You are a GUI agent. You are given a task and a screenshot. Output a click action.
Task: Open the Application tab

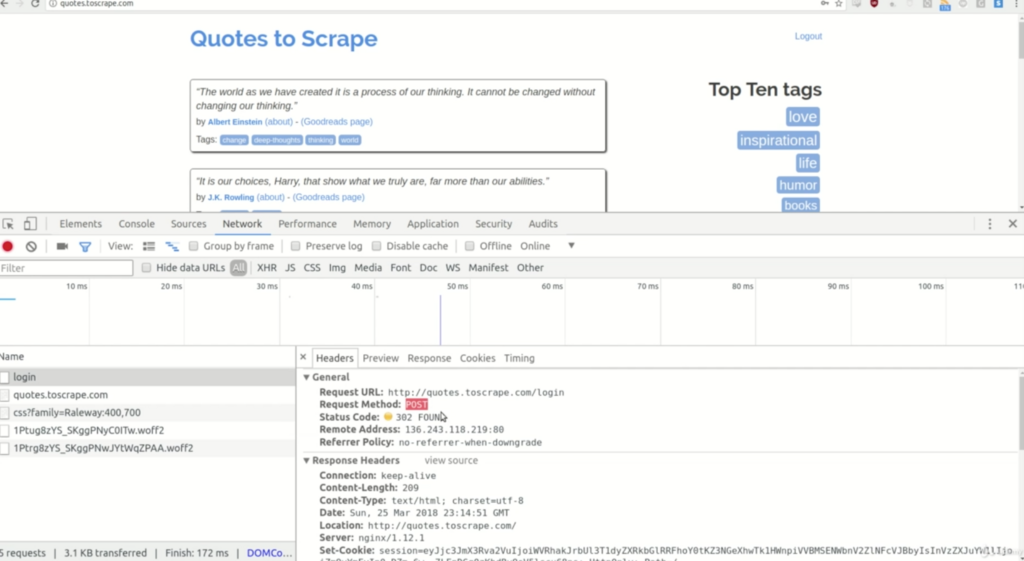(x=432, y=224)
